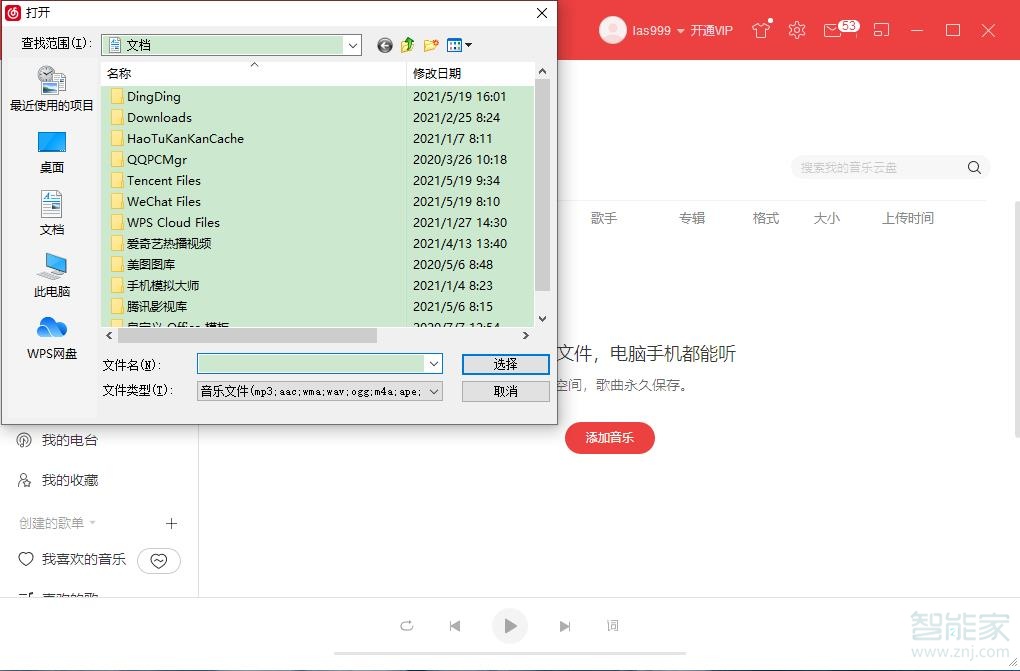Click the heart beside 我喜欢的音乐
The height and width of the screenshot is (671, 1020).
[x=158, y=560]
